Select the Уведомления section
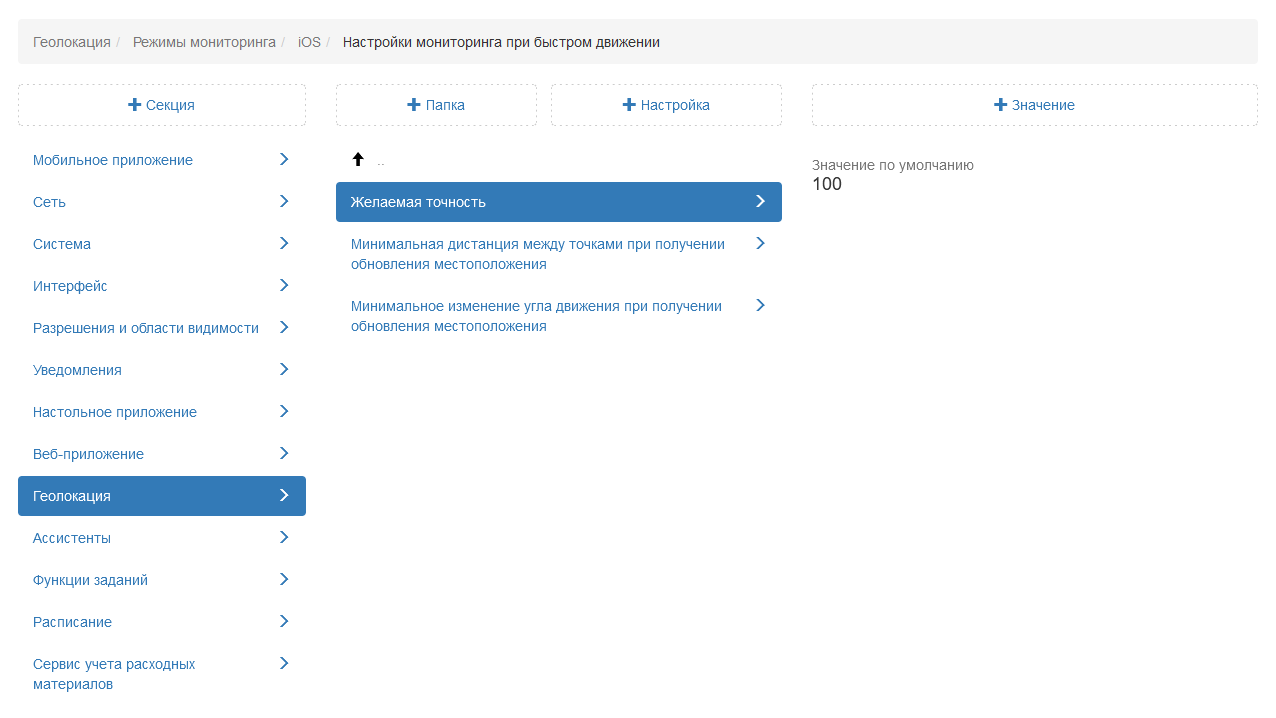This screenshot has width=1276, height=718. point(77,370)
